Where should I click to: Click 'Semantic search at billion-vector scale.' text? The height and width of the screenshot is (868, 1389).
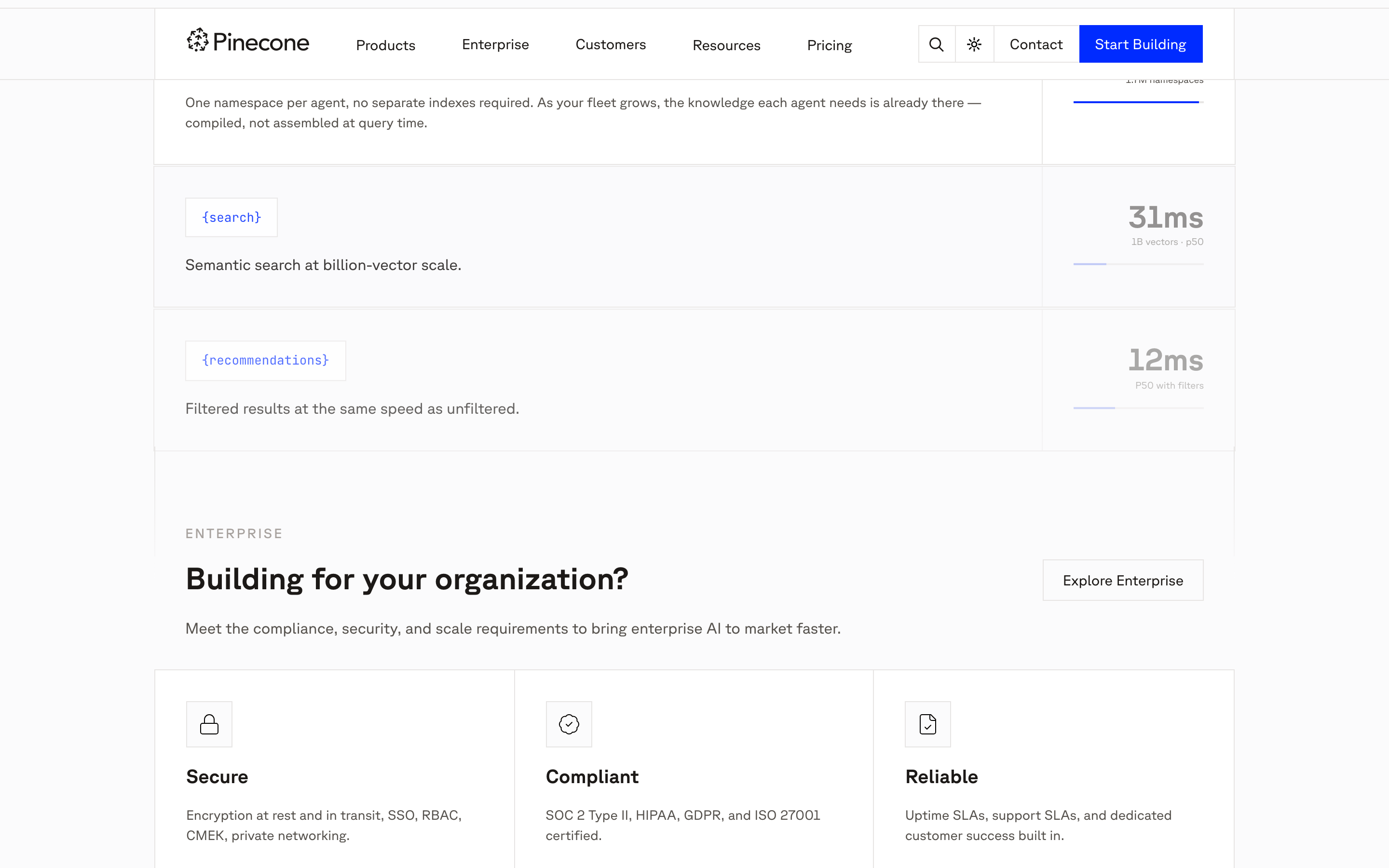pyautogui.click(x=323, y=265)
